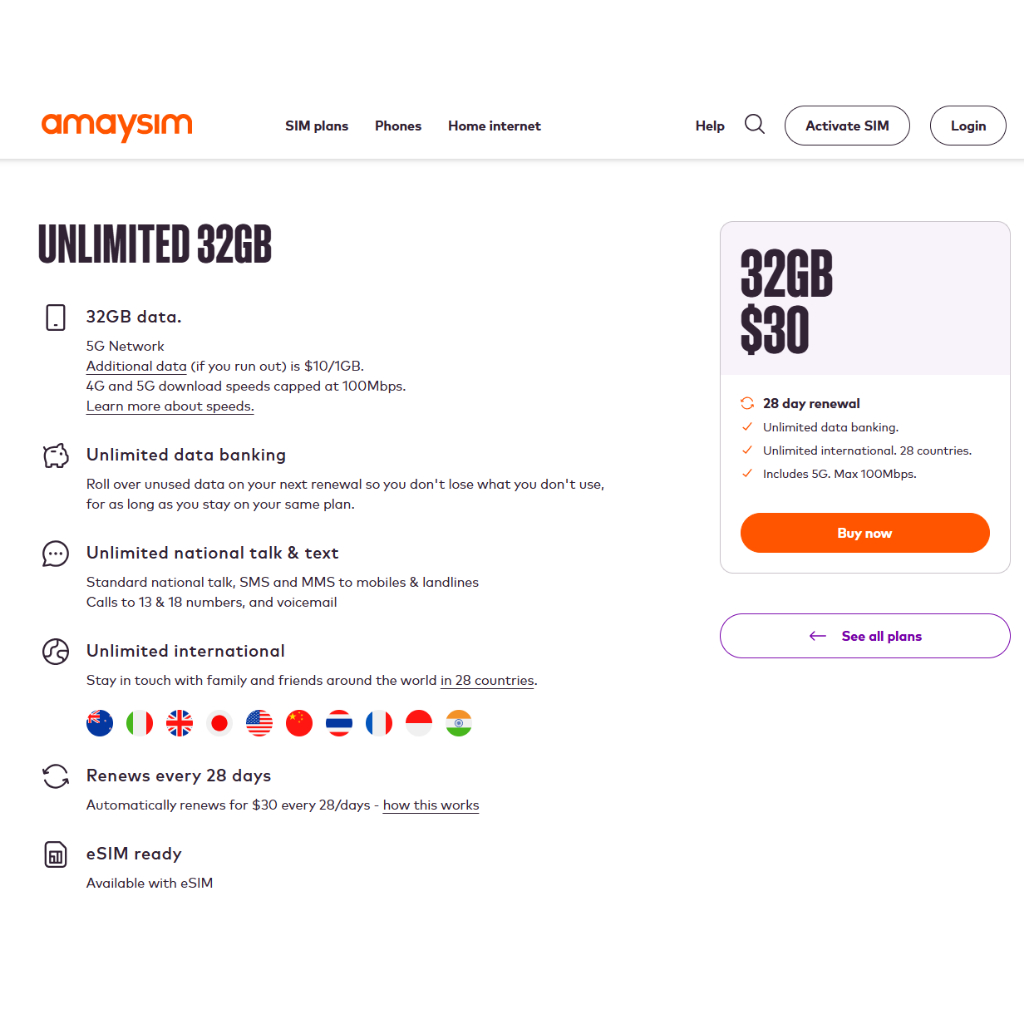
Task: Click the amaysim logo
Action: pos(117,126)
